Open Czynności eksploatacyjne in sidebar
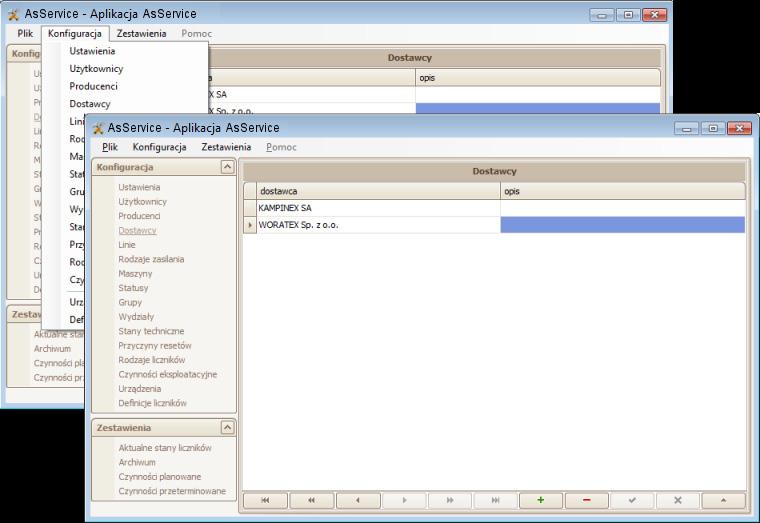 point(168,374)
